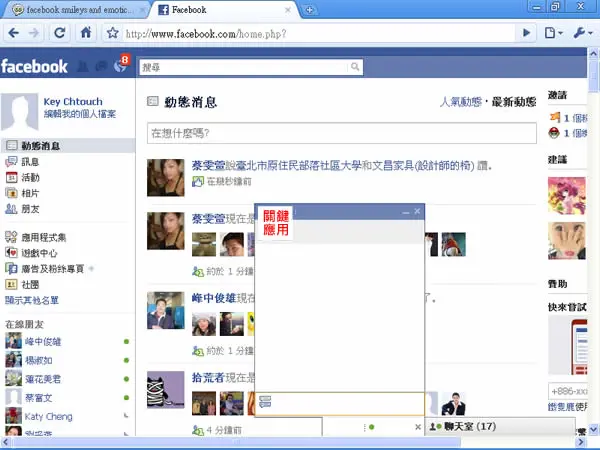Open the friend requests icon in header
This screenshot has height=450, width=600.
pos(82,67)
